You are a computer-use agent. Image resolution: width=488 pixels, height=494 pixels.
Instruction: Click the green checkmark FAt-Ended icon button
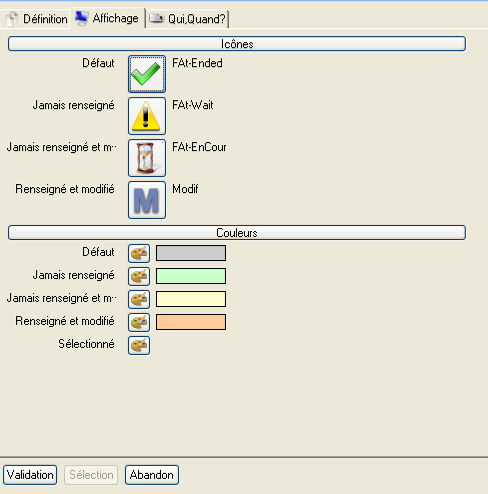(x=147, y=74)
